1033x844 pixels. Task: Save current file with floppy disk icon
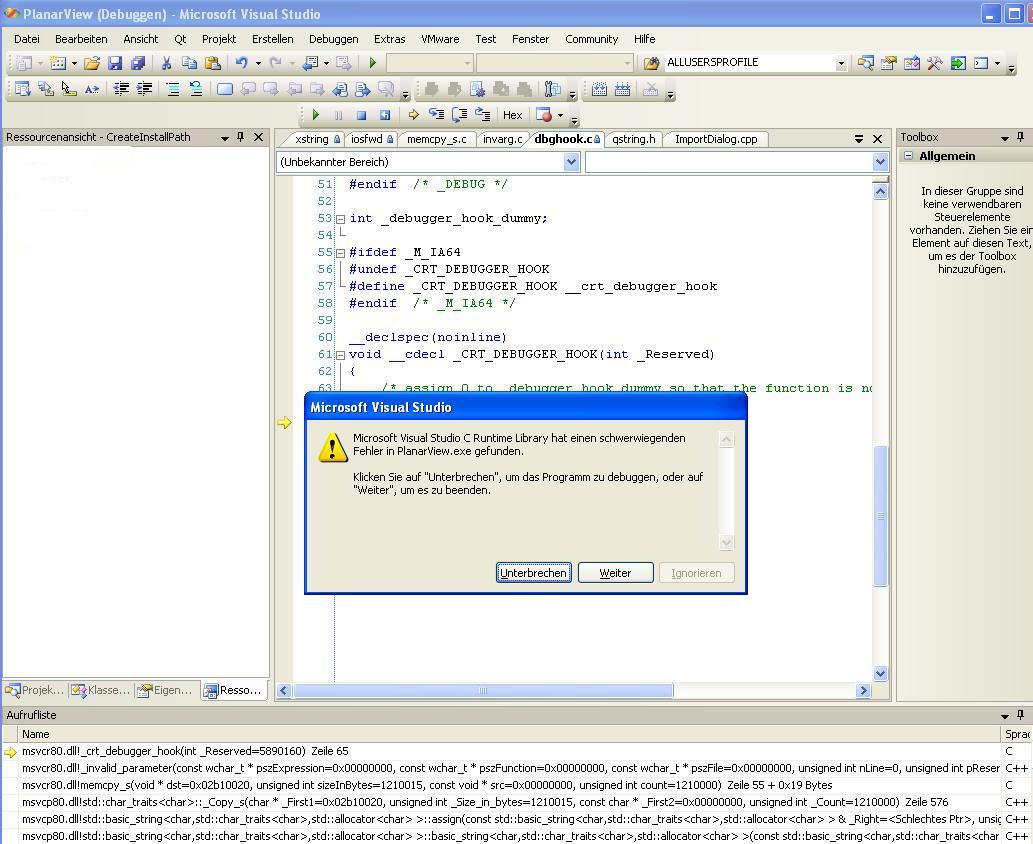pos(115,63)
